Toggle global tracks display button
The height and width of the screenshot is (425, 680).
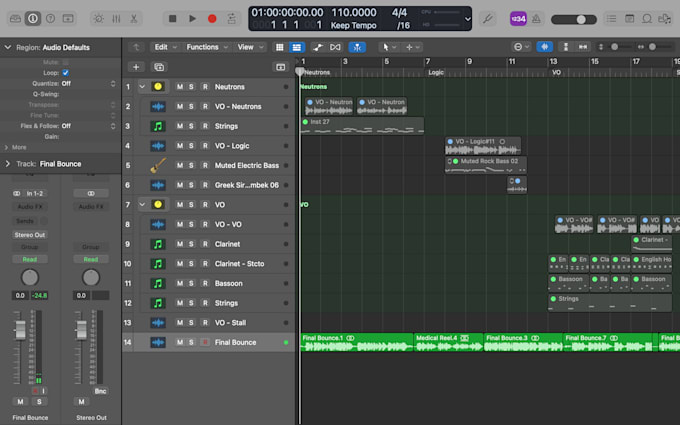pyautogui.click(x=281, y=67)
